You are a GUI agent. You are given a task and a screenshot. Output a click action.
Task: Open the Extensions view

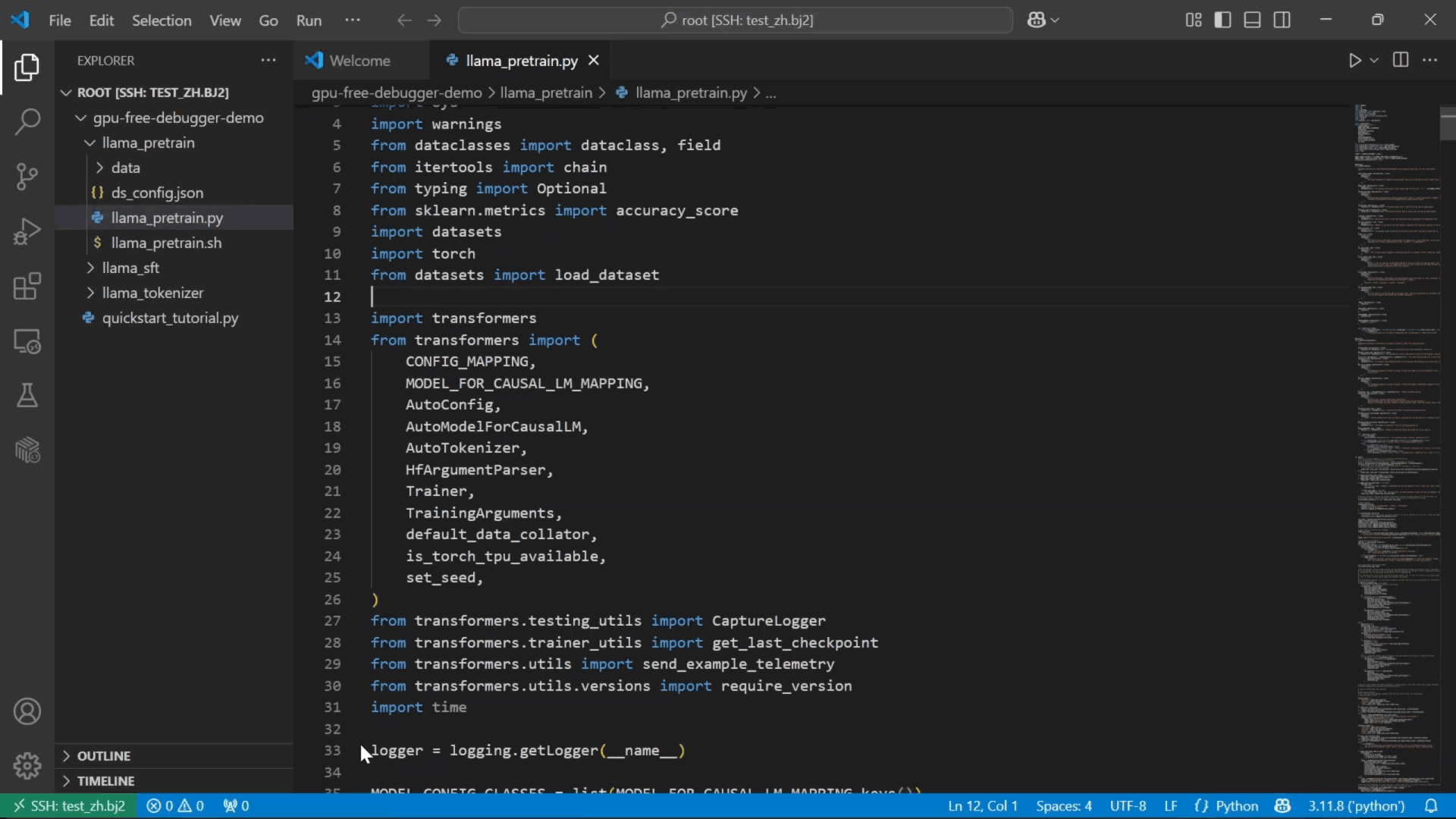(x=27, y=287)
